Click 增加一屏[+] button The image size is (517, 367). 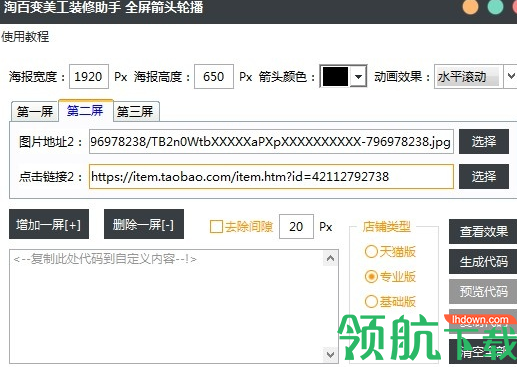[x=49, y=224]
